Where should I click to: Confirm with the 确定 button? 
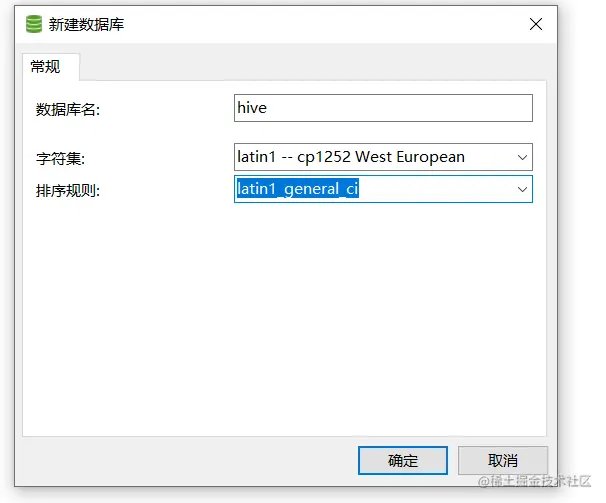(x=403, y=460)
